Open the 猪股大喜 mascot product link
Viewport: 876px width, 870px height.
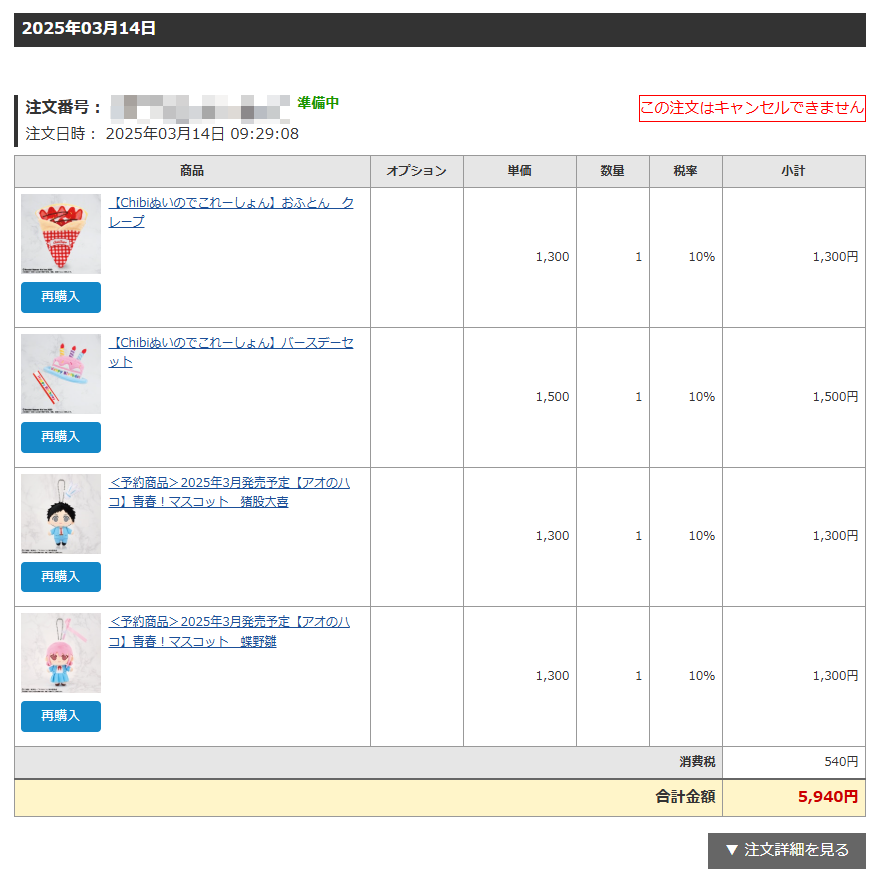coord(229,492)
